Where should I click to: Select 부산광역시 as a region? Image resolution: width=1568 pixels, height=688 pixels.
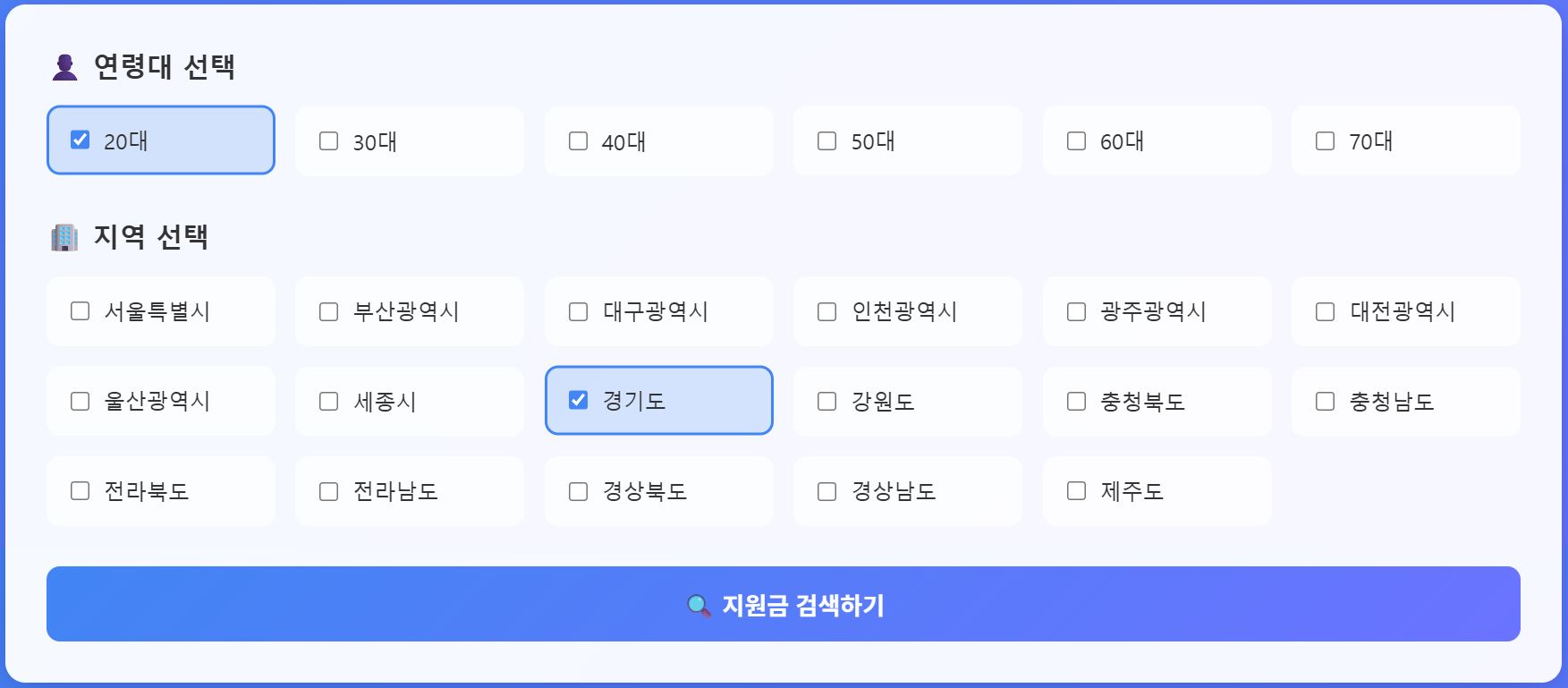click(x=328, y=311)
